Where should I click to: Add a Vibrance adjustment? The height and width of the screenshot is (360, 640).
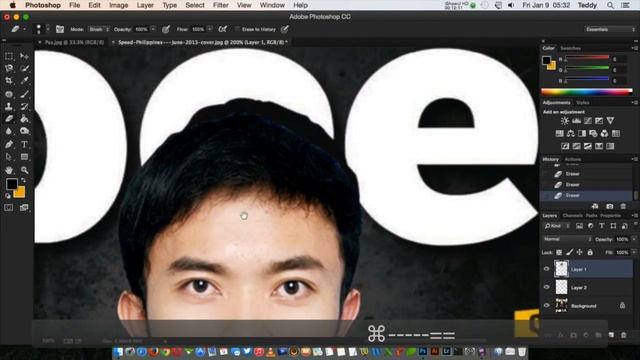point(610,121)
